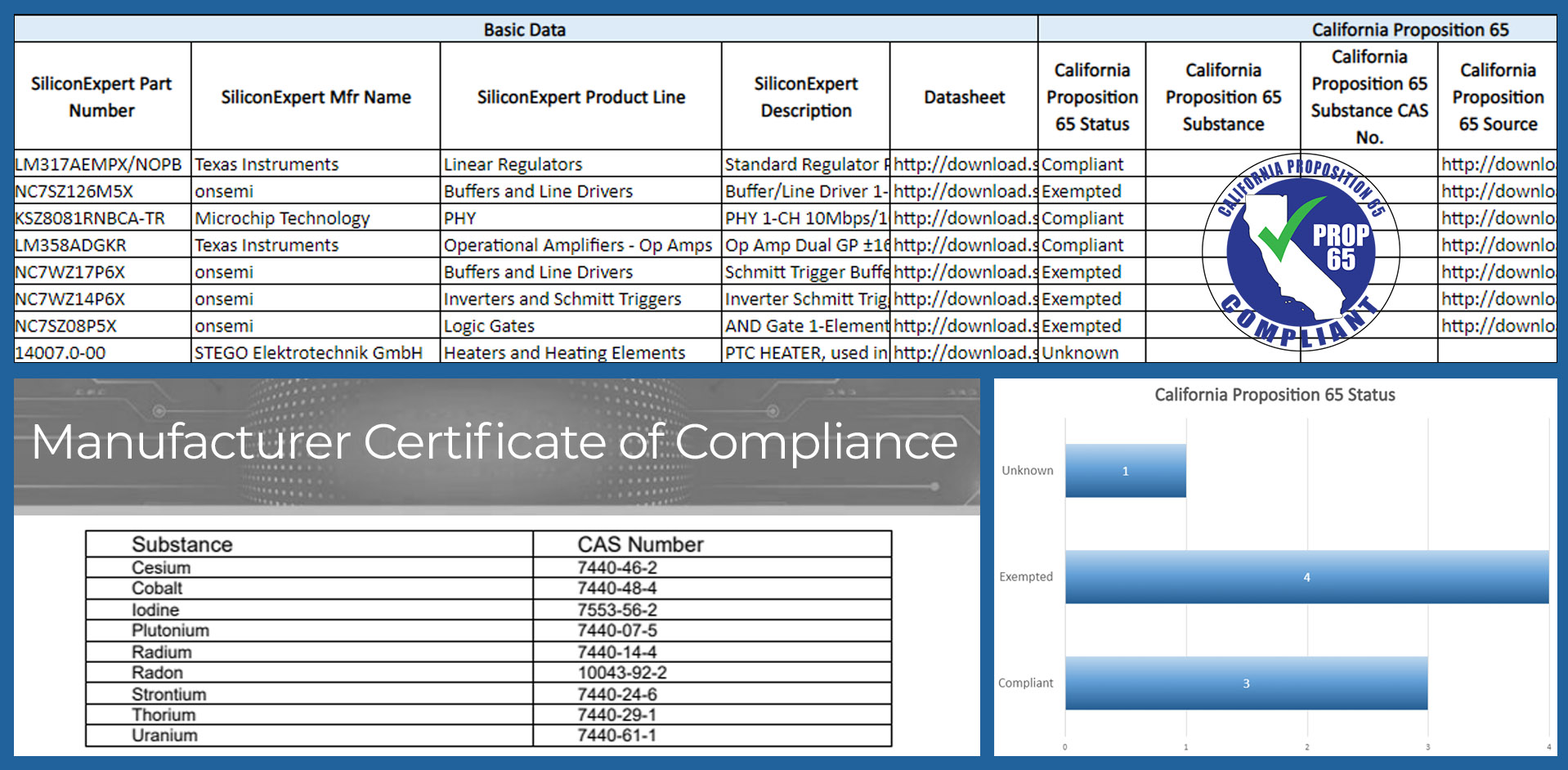Click the 'Datasheet' column header
The image size is (1568, 770).
[965, 96]
